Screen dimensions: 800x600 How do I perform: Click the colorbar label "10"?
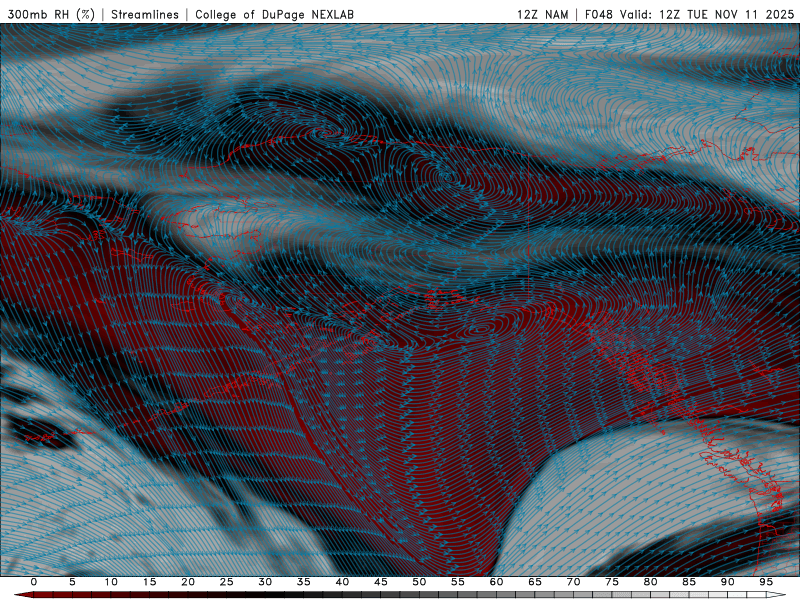point(111,582)
